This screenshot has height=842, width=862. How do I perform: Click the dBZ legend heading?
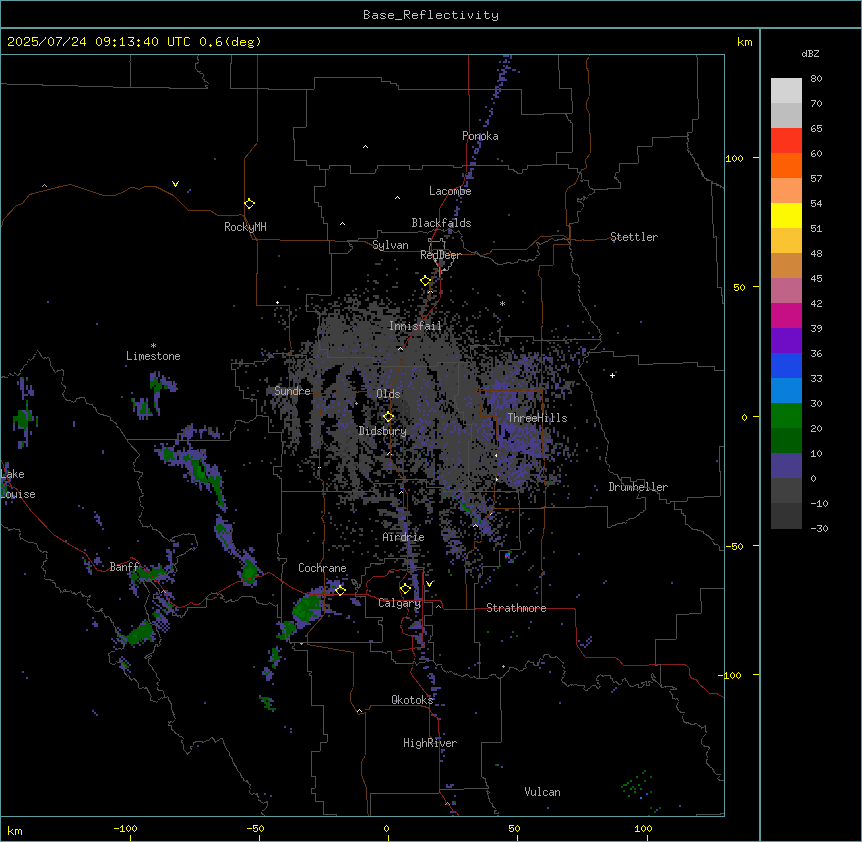810,53
